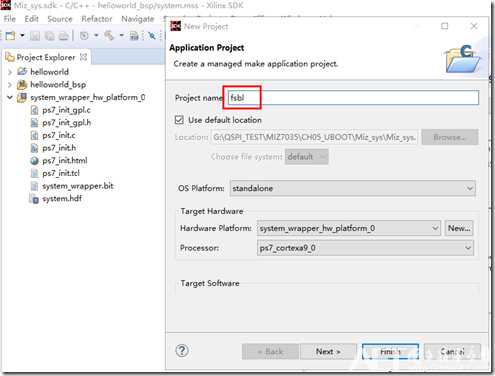Select ps7_init.tcl file icon

(34, 173)
